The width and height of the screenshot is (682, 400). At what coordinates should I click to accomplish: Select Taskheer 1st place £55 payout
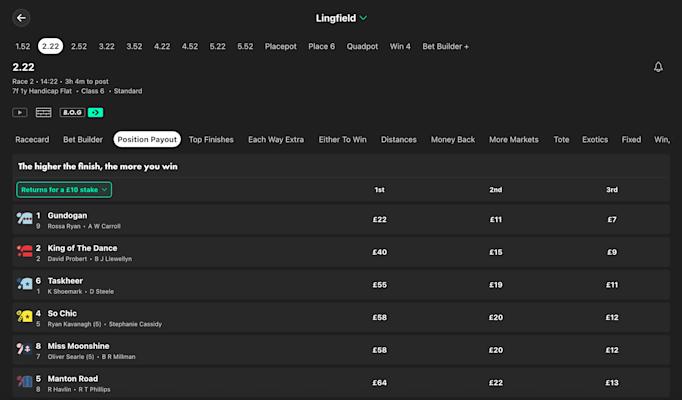(x=379, y=285)
